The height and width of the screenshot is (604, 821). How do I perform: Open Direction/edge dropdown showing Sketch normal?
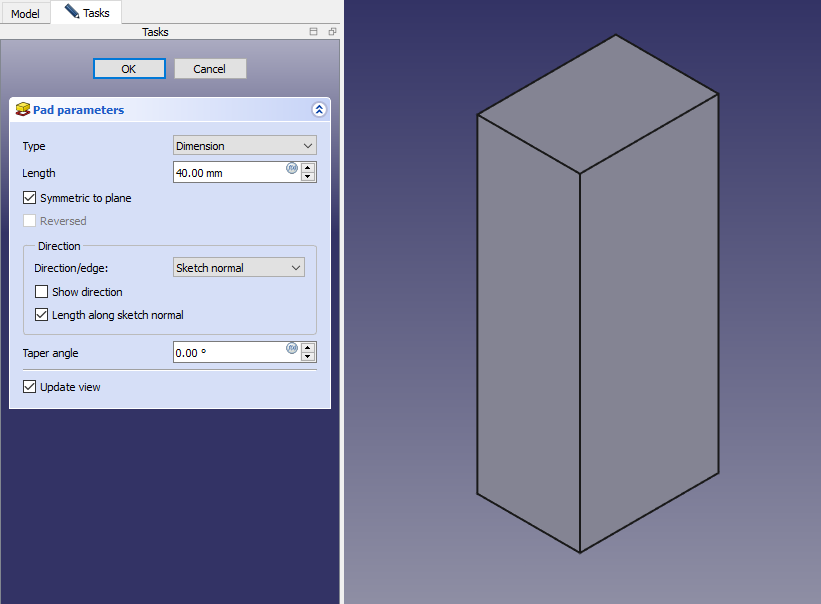click(238, 268)
